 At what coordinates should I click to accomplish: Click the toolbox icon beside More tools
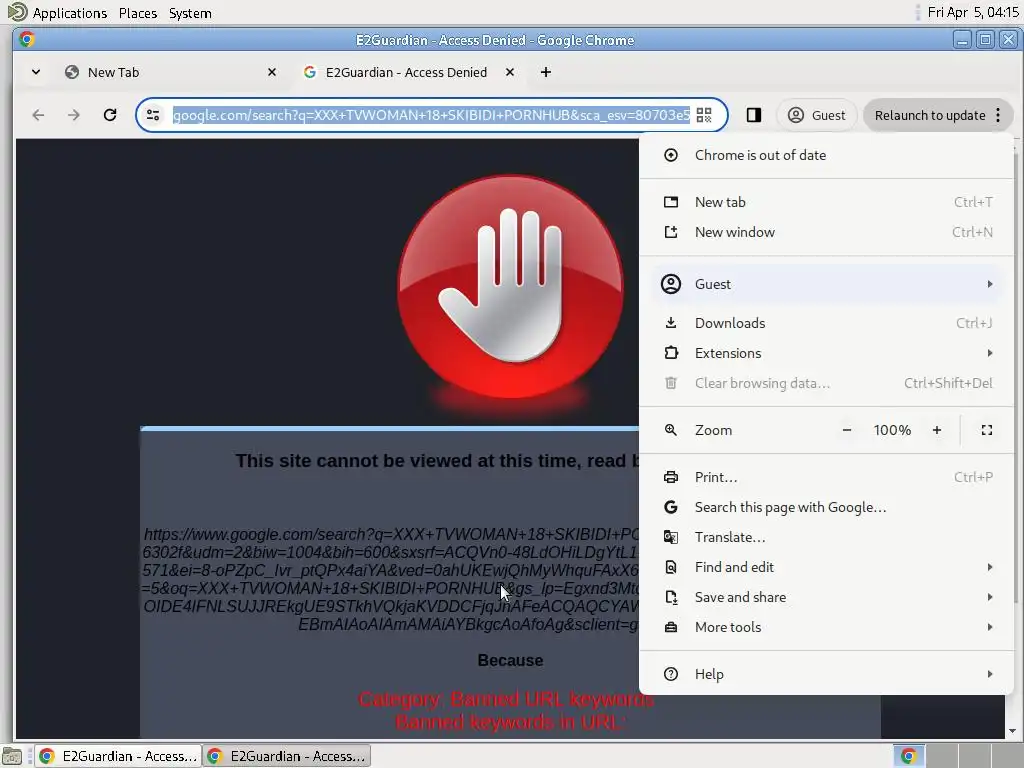671,628
